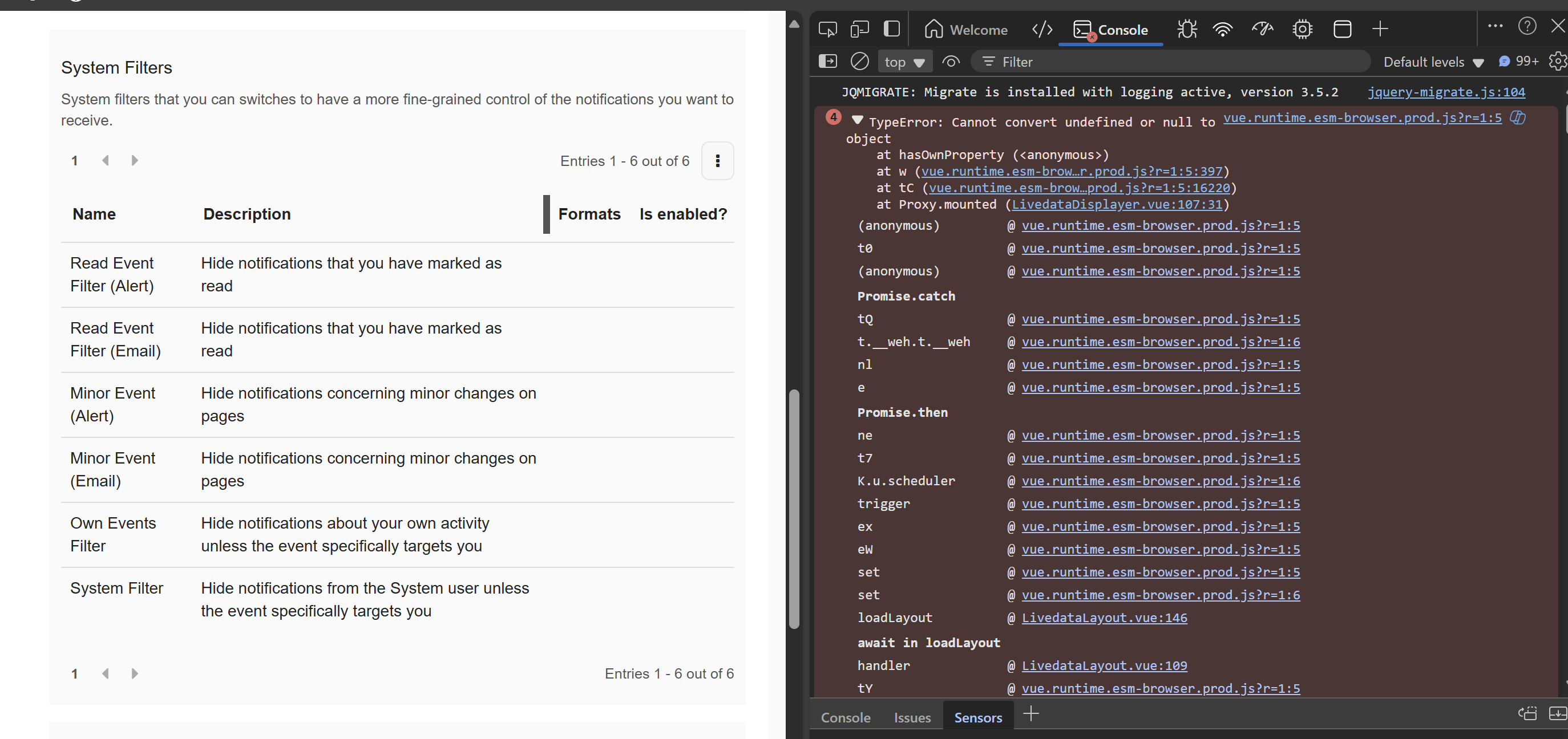Toggle the console sidebar icon
Screen dimensions: 1568x739
click(827, 62)
